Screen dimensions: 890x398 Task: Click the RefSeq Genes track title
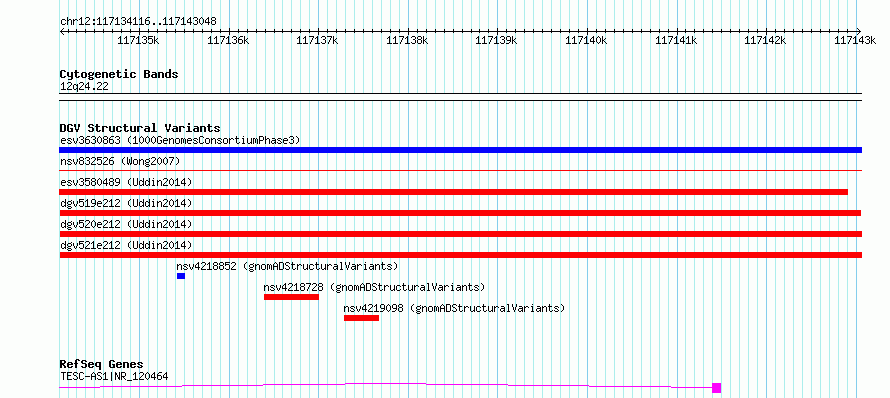point(101,365)
